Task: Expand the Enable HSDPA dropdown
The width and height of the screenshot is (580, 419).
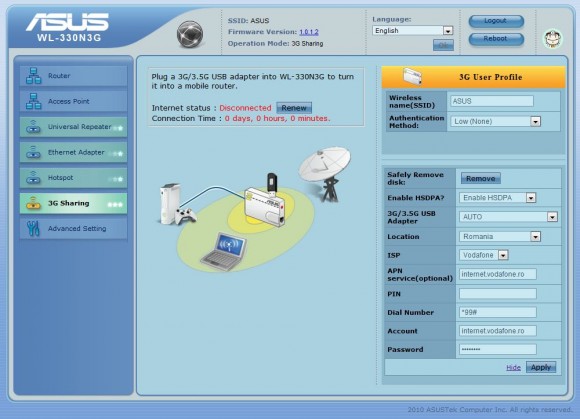Action: pos(497,198)
